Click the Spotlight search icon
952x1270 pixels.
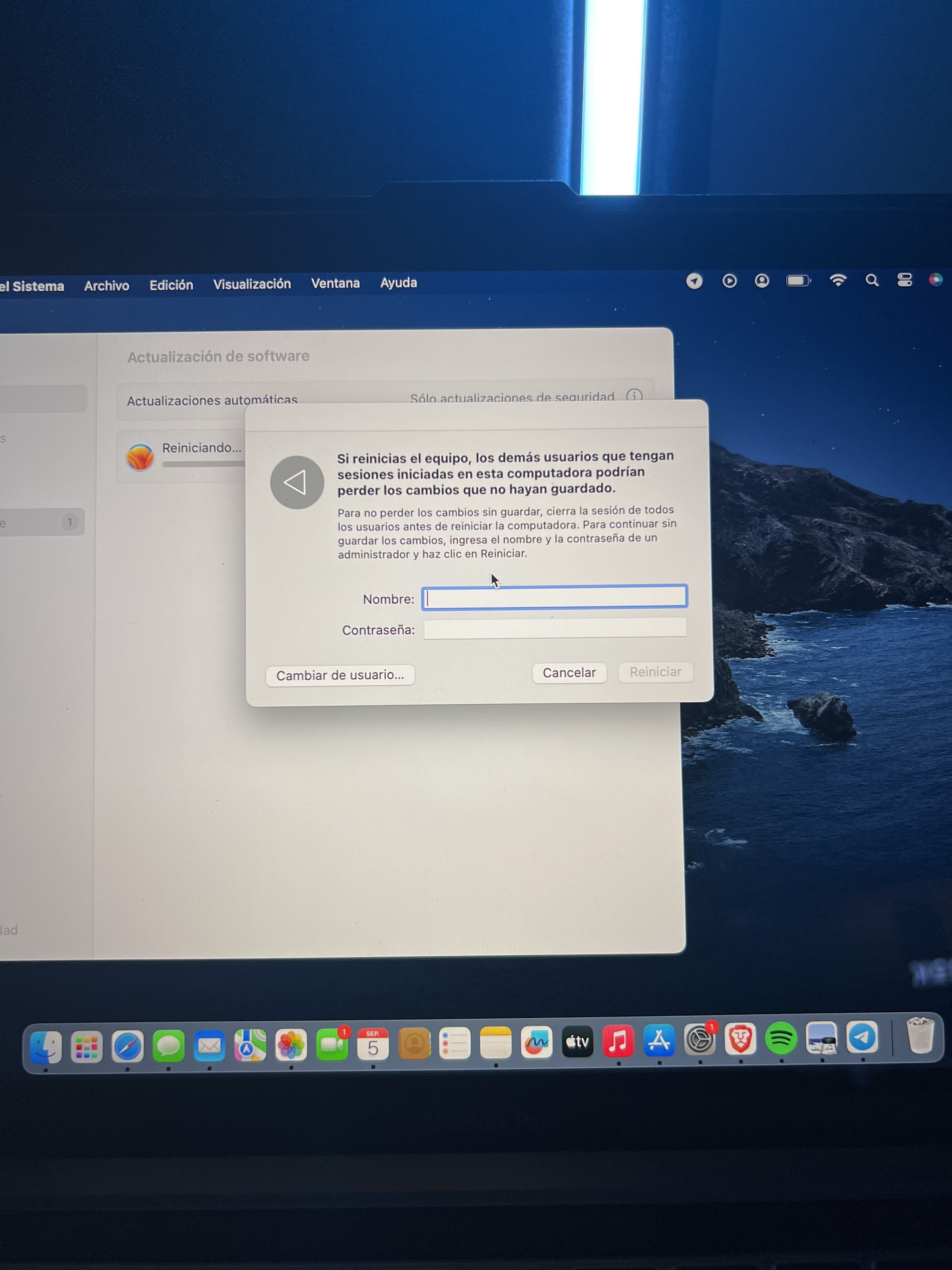coord(872,280)
